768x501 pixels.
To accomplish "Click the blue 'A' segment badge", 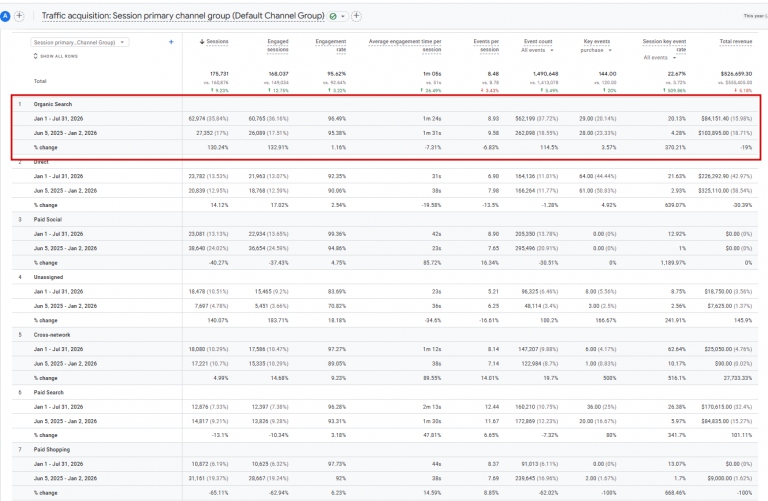I will click(5, 16).
